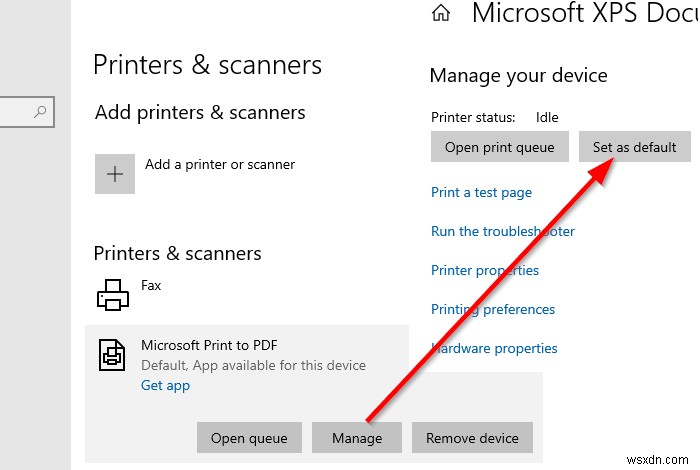Open the Printing preferences link
This screenshot has width=700, height=470.
click(x=492, y=309)
